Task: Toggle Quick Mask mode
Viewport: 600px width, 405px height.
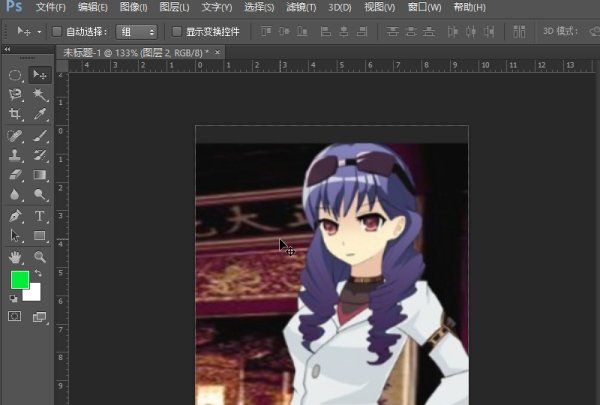Action: coord(15,316)
